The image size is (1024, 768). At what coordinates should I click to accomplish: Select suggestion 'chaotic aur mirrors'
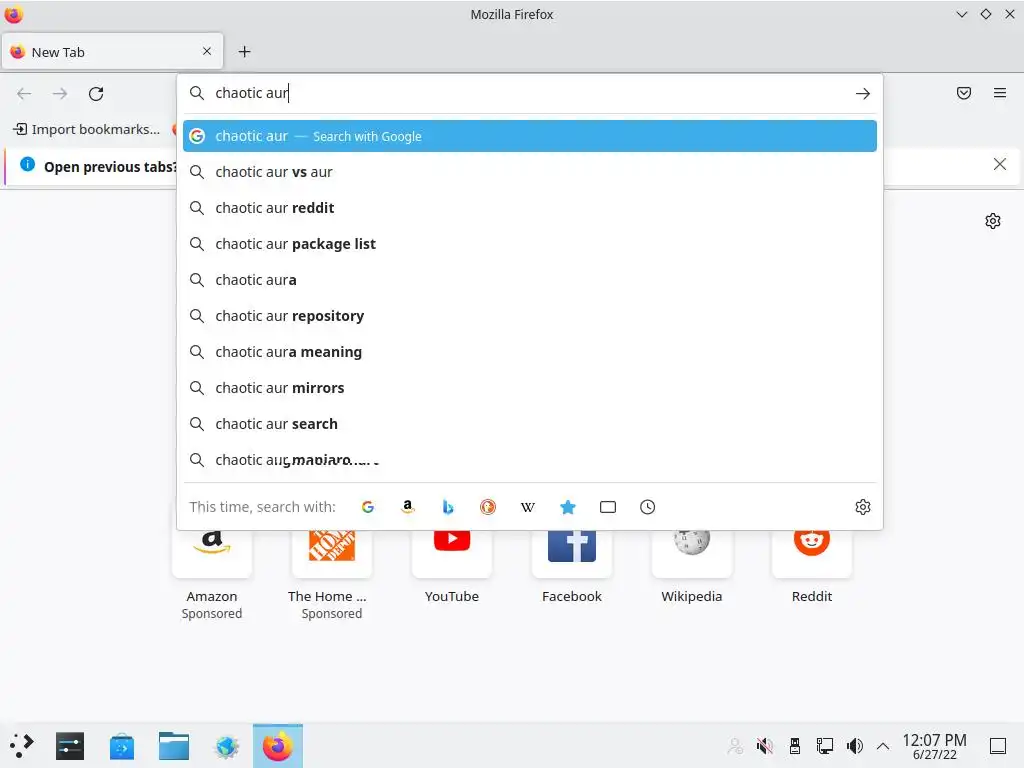(530, 388)
